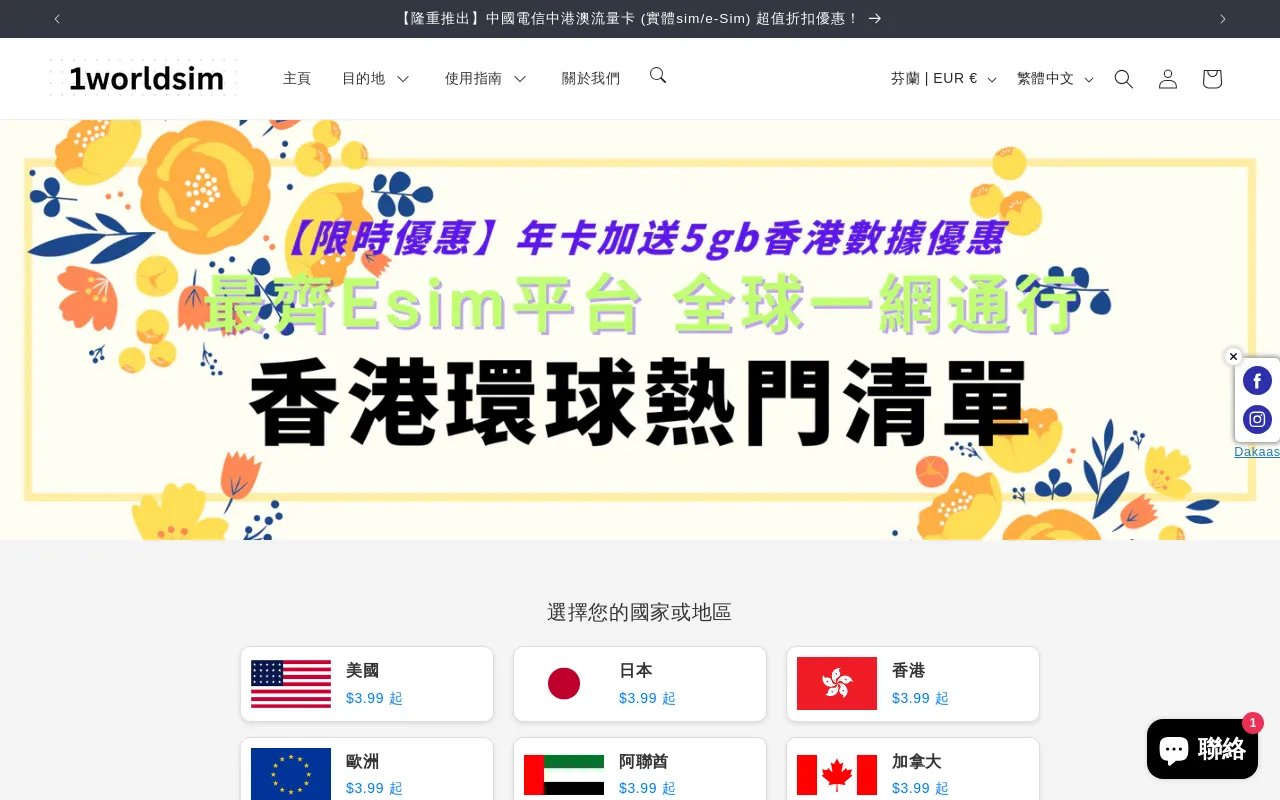Click the 1worldsim logo
Viewport: 1280px width, 800px height.
pyautogui.click(x=143, y=78)
